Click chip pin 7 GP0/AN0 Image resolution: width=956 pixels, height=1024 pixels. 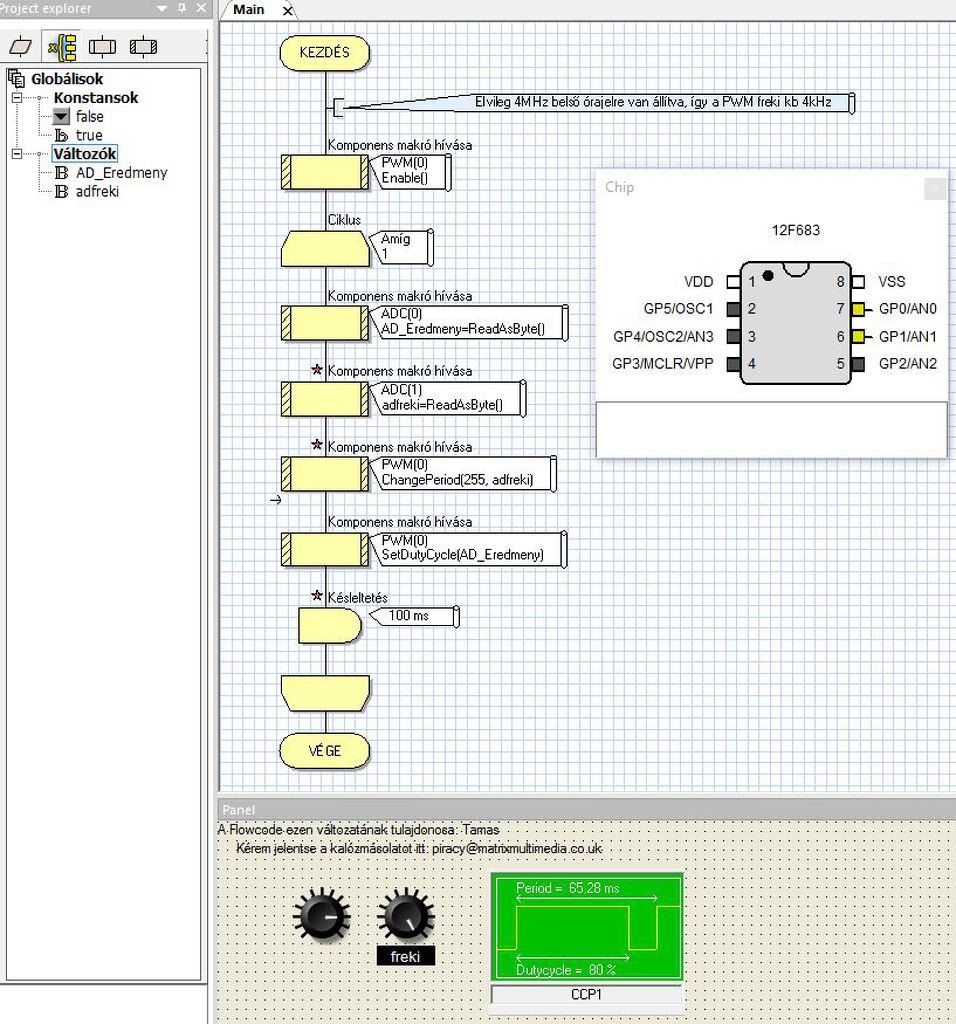[858, 309]
